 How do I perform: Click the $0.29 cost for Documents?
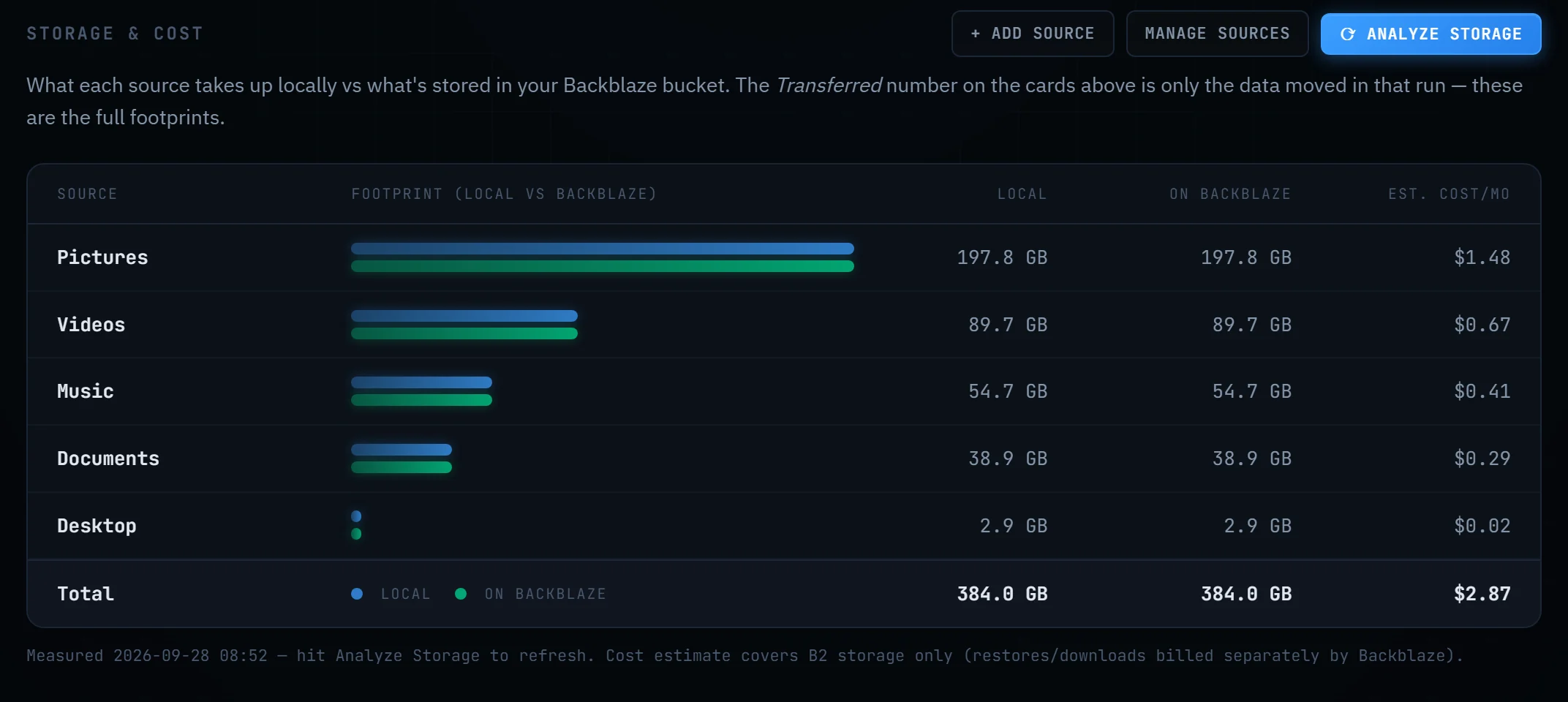click(1482, 458)
